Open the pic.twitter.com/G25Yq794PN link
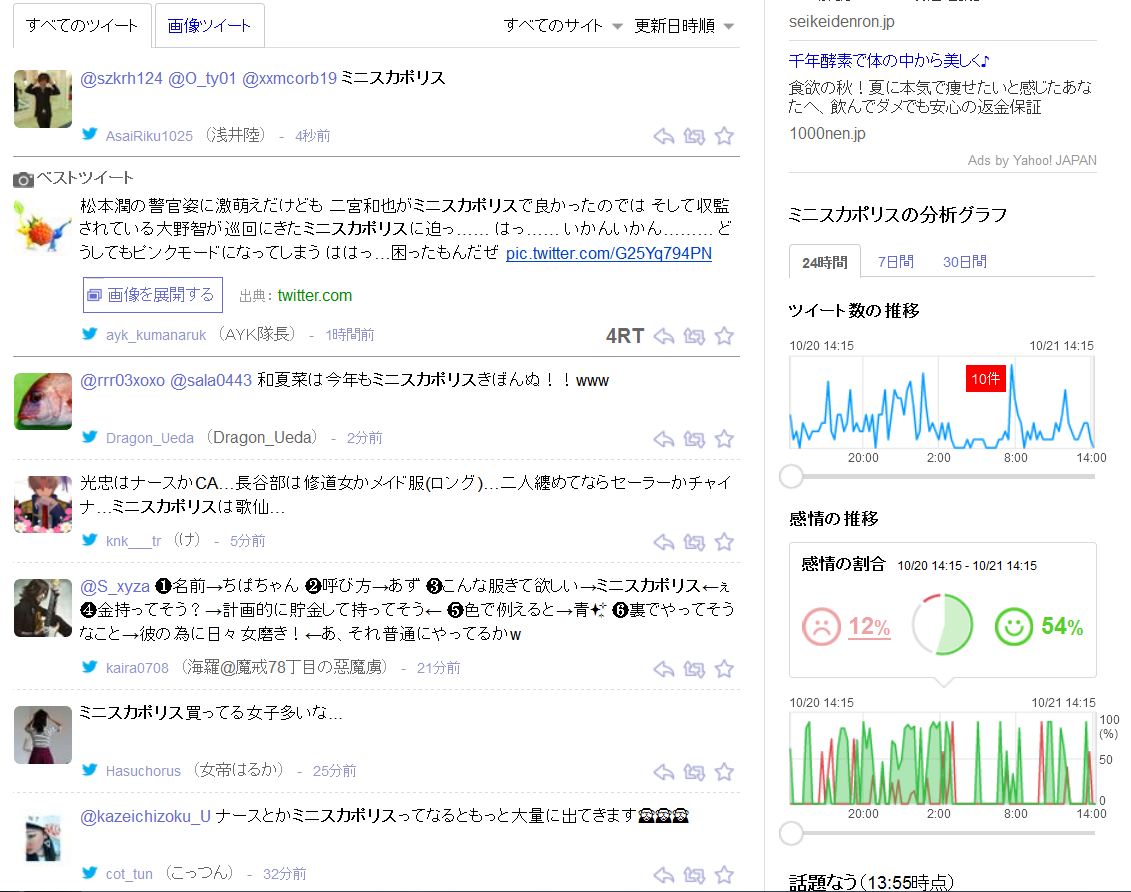 point(608,253)
